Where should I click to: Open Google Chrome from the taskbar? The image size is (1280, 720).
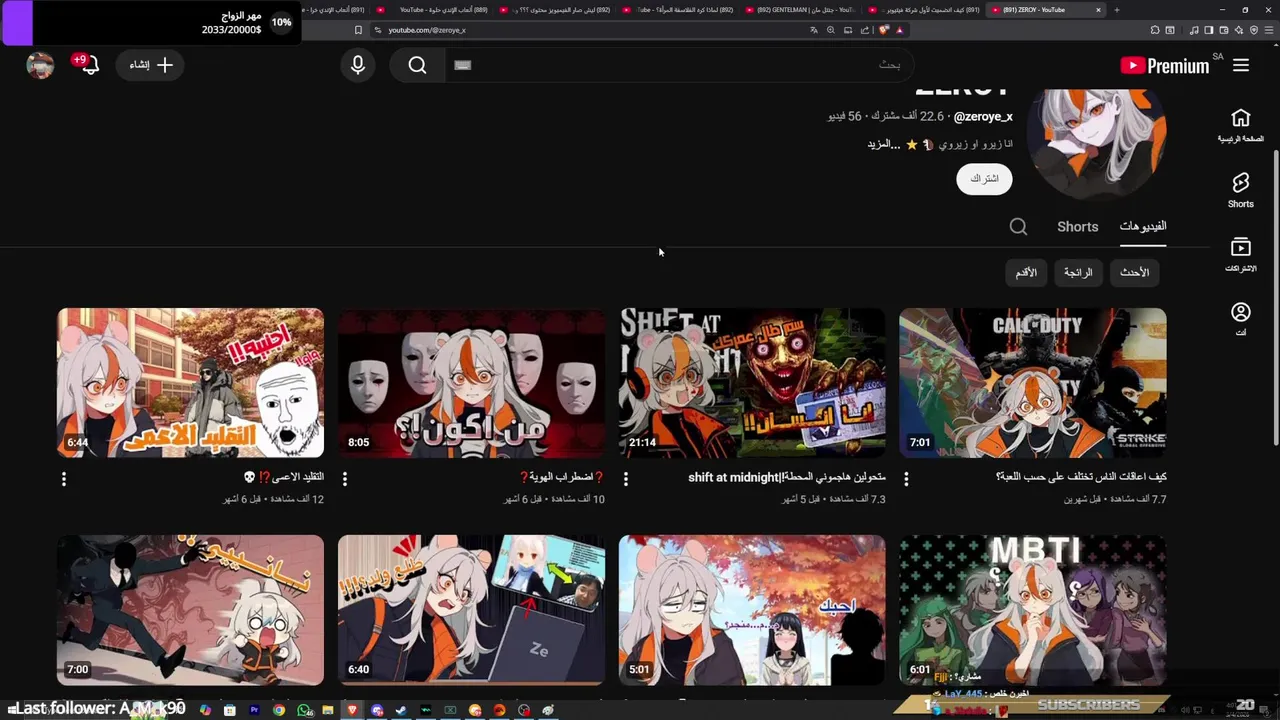coord(279,710)
